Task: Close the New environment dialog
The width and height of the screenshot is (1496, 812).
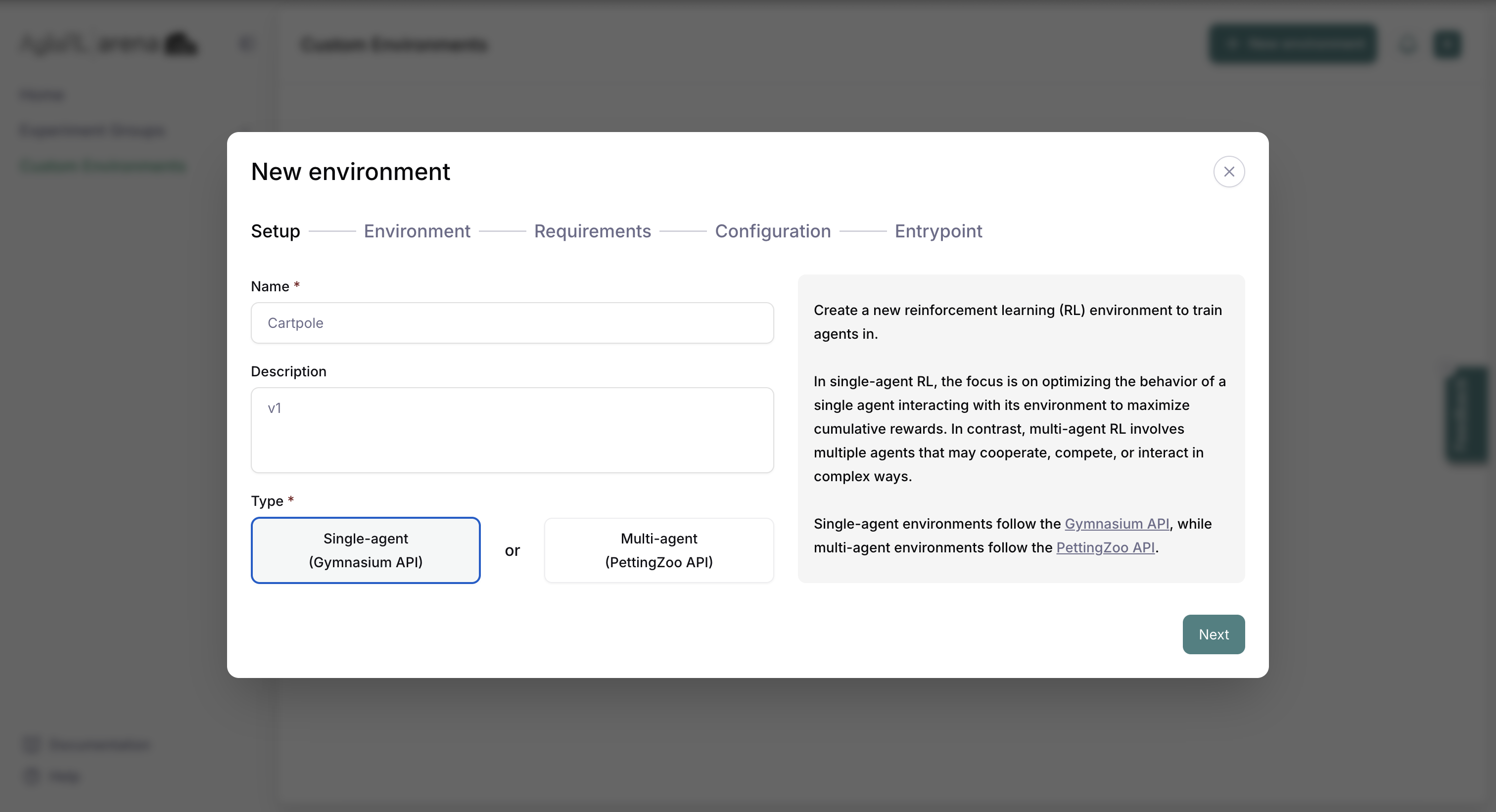Action: coord(1229,171)
